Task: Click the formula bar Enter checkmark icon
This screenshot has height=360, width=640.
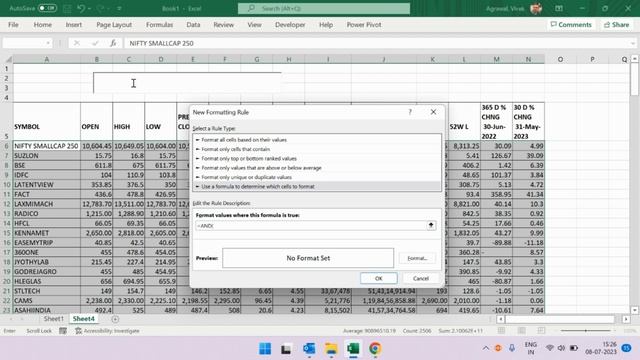Action: click(95, 43)
